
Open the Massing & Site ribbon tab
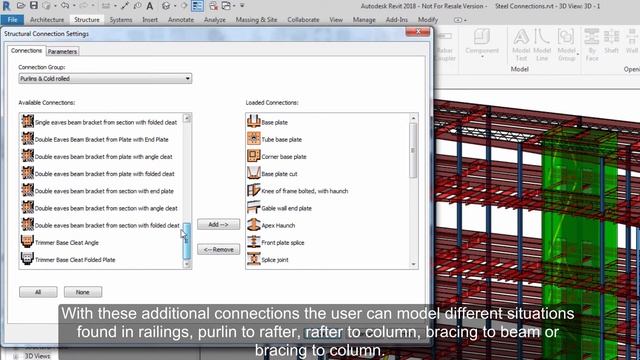coord(256,20)
